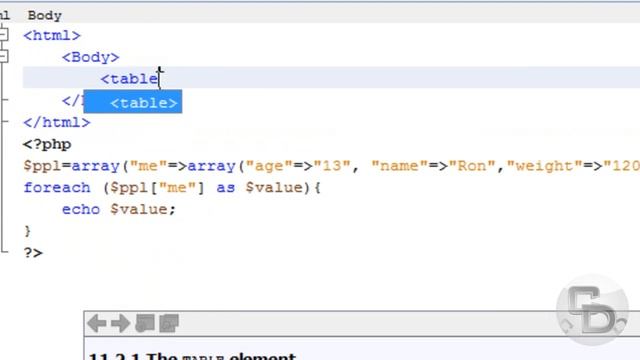Collapse the <html> code fold
640x360 pixels.
pos(3,34)
